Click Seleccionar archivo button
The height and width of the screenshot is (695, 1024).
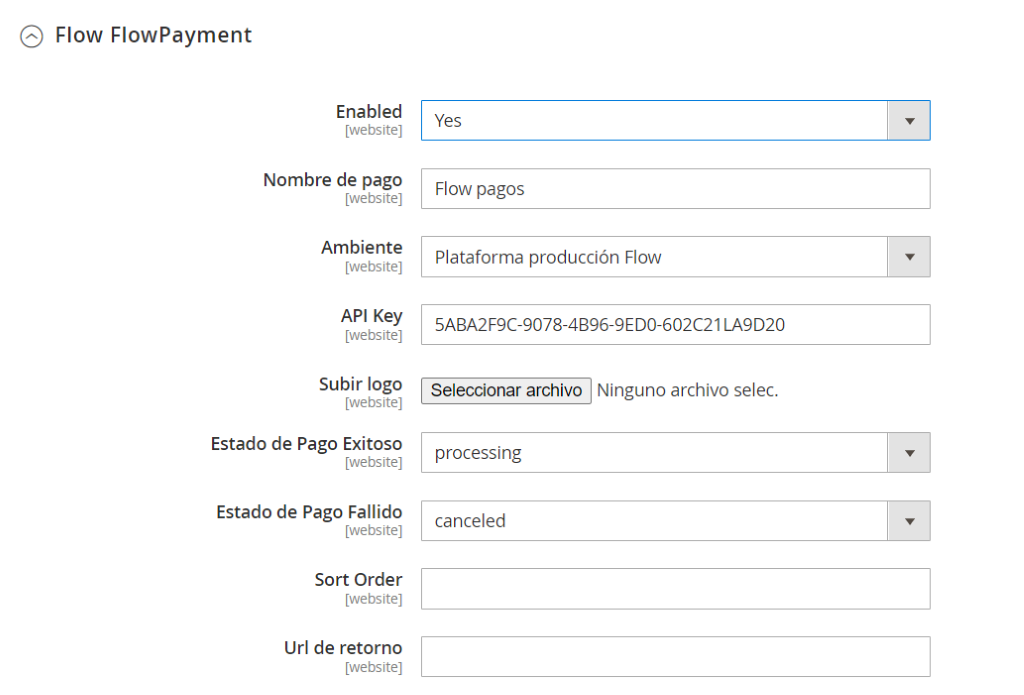pos(506,391)
